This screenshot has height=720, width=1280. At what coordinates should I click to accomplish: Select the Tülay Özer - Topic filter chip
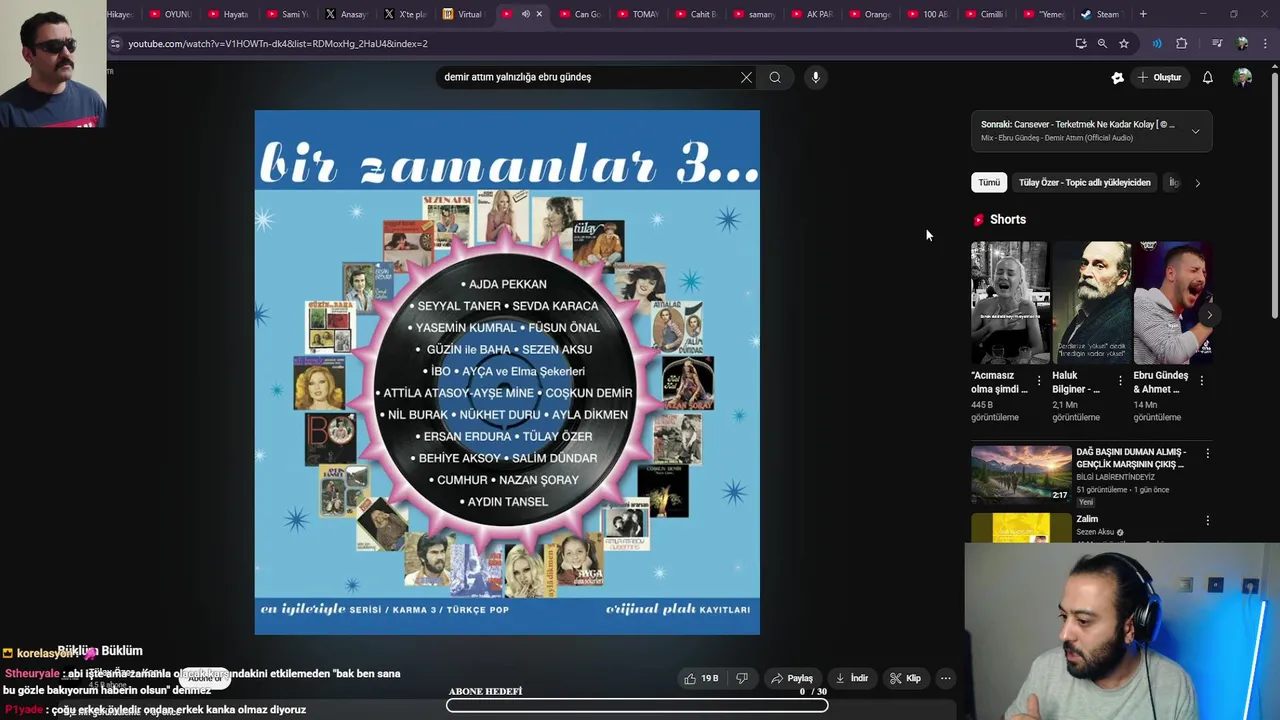1084,183
